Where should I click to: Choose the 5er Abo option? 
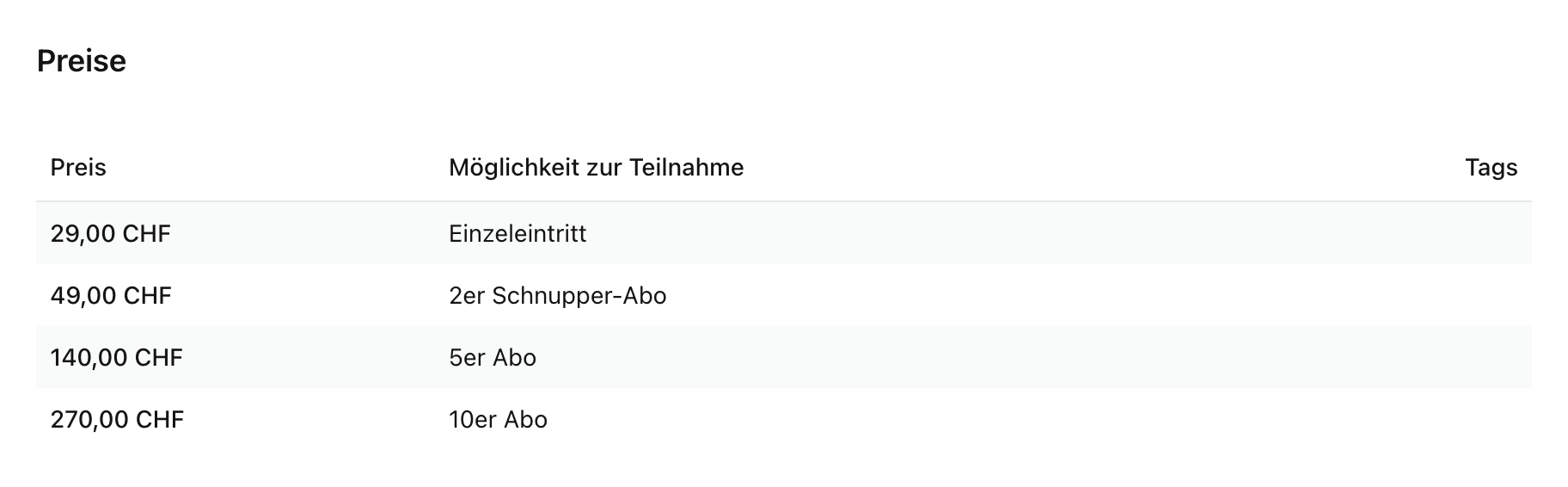pyautogui.click(x=493, y=357)
